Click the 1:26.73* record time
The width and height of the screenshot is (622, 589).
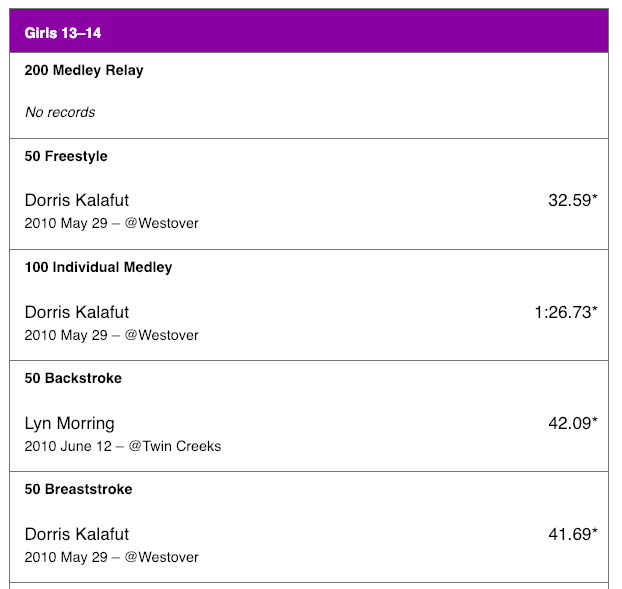click(x=566, y=312)
